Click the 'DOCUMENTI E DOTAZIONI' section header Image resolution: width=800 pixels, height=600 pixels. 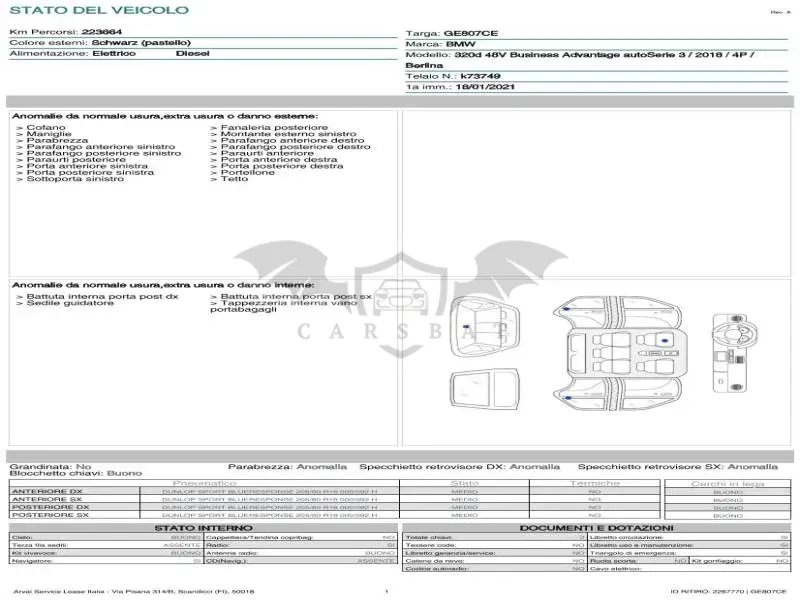point(596,528)
